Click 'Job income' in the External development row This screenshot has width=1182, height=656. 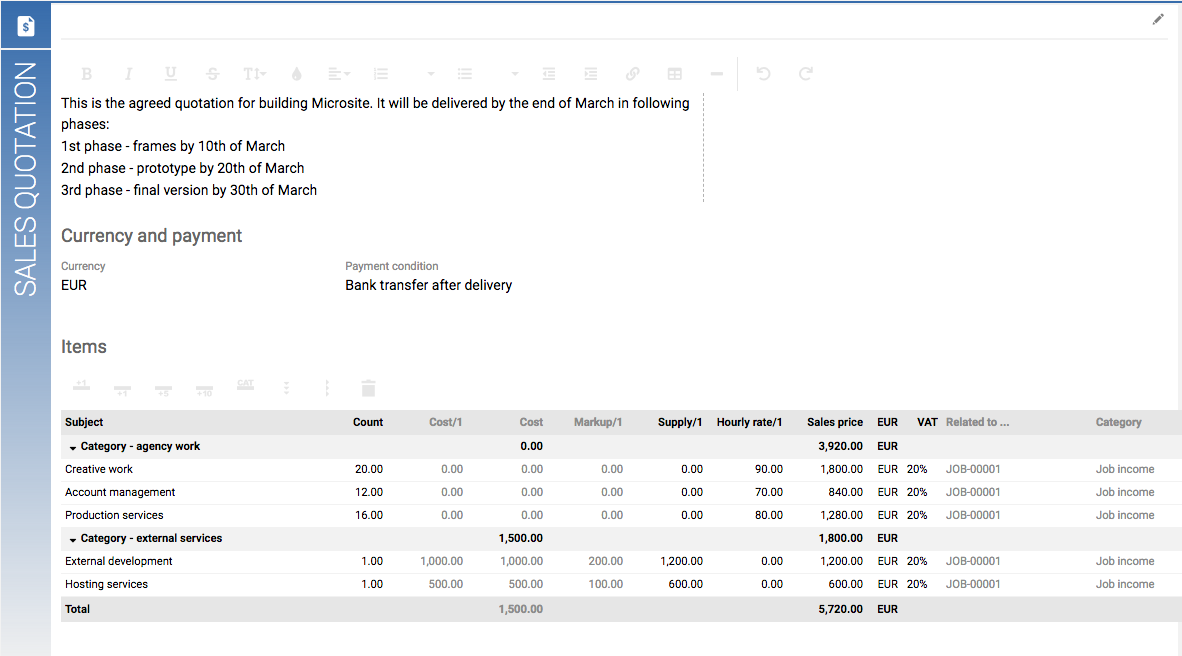click(1125, 561)
